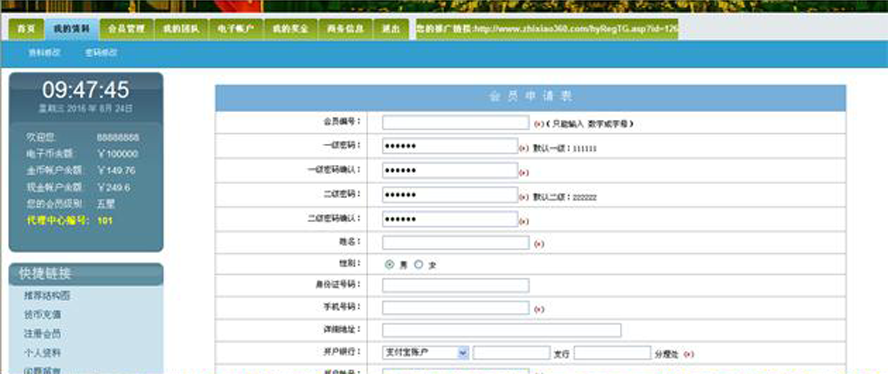888x374 pixels.
Task: Open the 资料修改 submenu link
Action: point(44,53)
